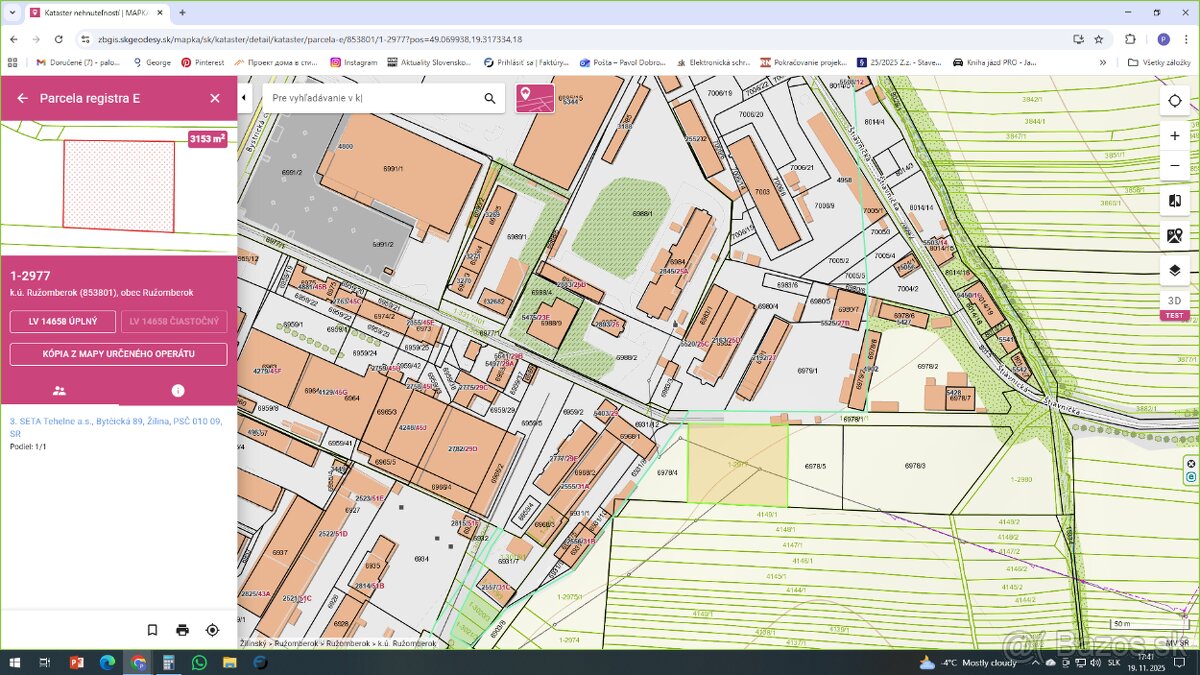This screenshot has height=675, width=1200.
Task: Click Kópia z mapy určeného operátu button
Action: 118,354
